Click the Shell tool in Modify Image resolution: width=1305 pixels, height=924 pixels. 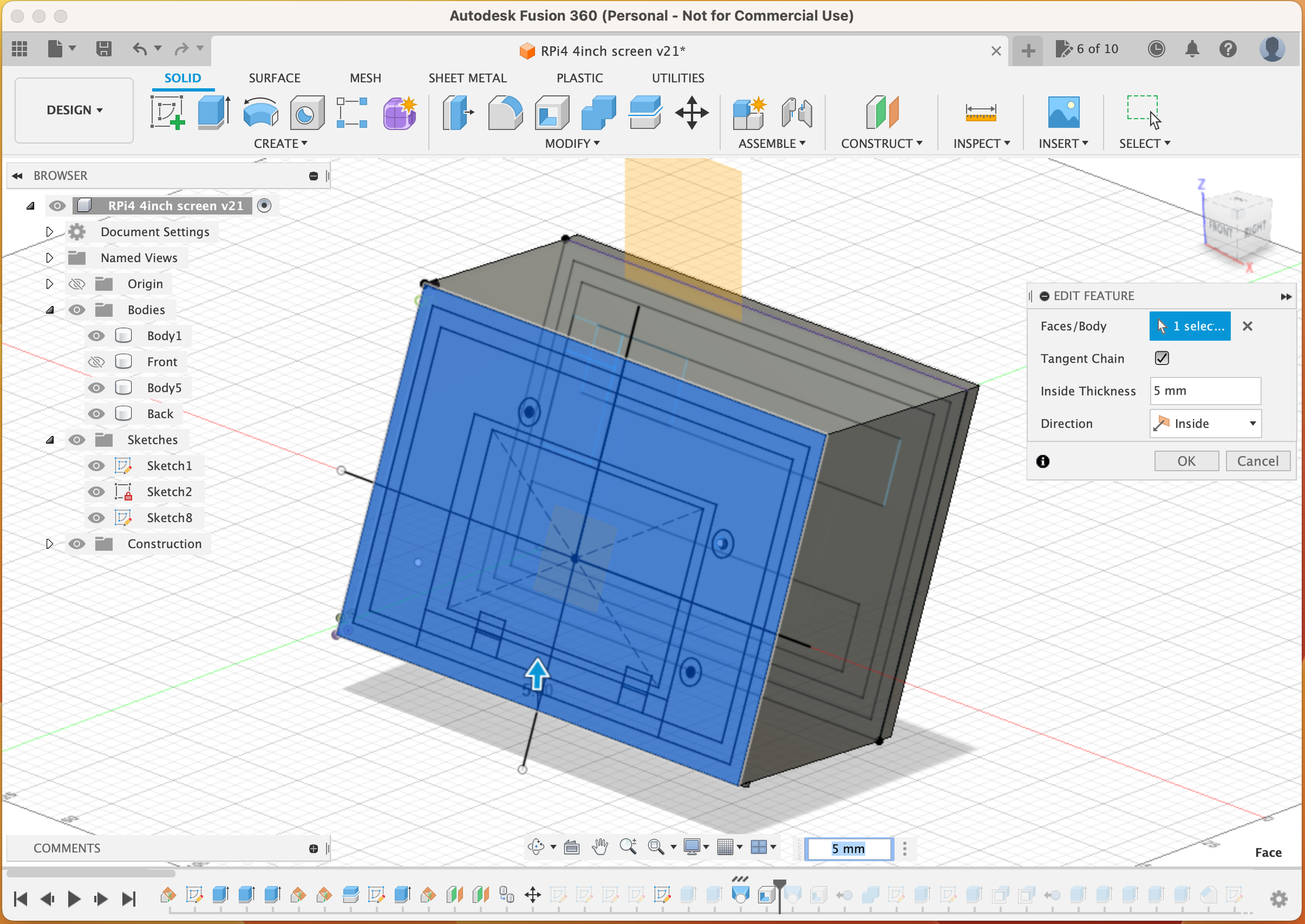(x=551, y=112)
